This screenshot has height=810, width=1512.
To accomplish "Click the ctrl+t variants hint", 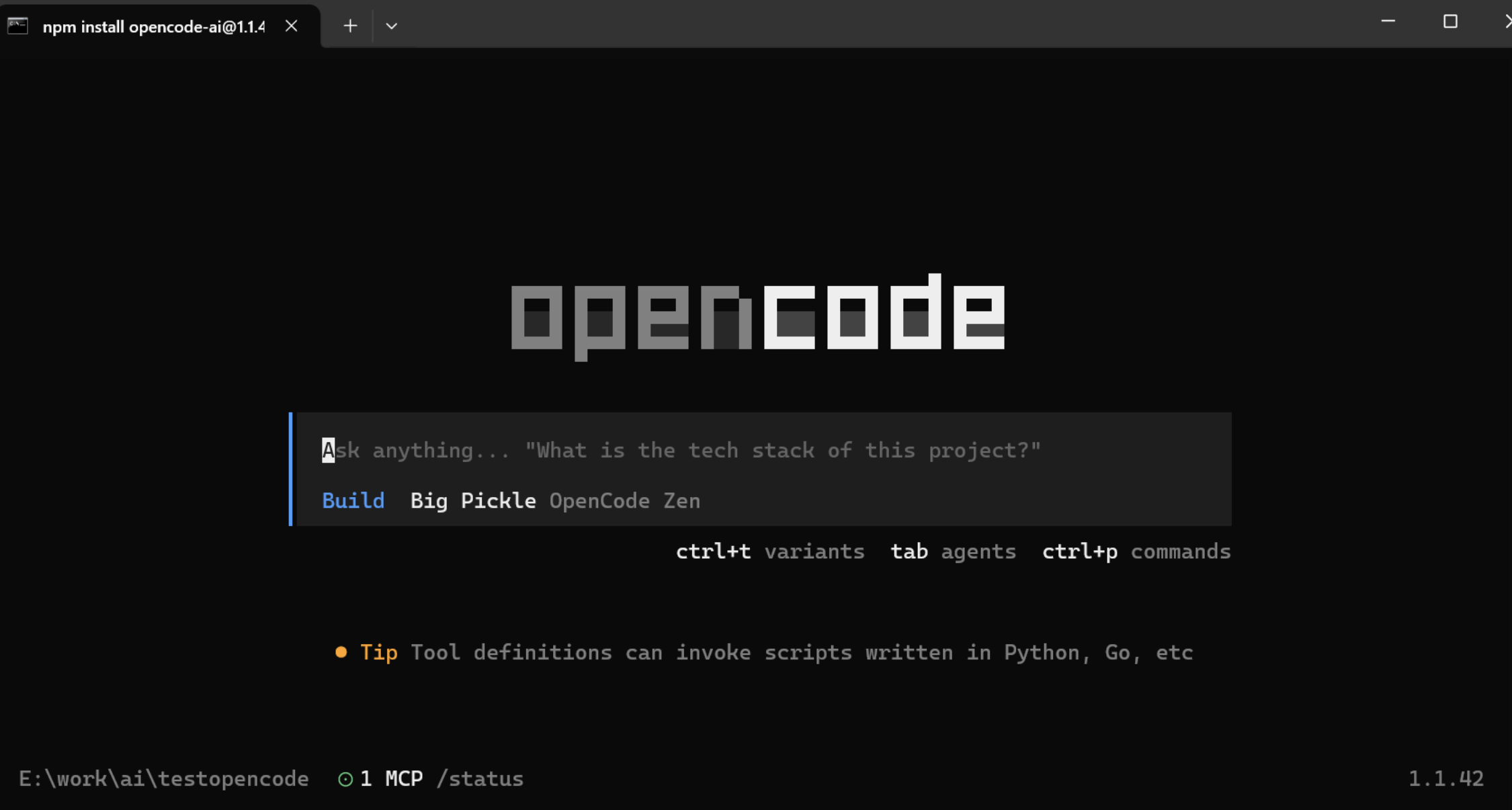I will click(x=769, y=551).
